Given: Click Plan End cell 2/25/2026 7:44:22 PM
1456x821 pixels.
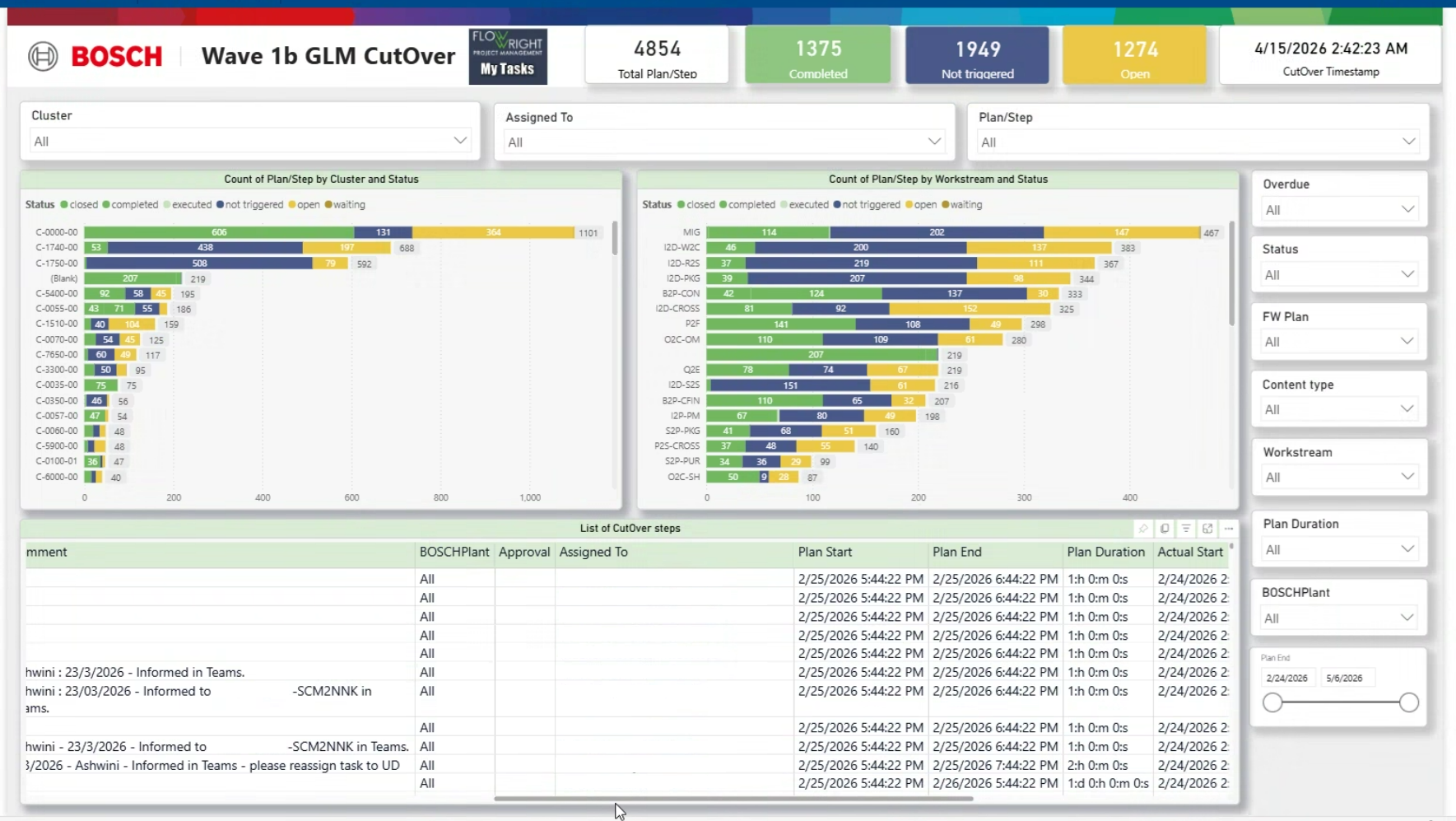Looking at the screenshot, I should 995,765.
